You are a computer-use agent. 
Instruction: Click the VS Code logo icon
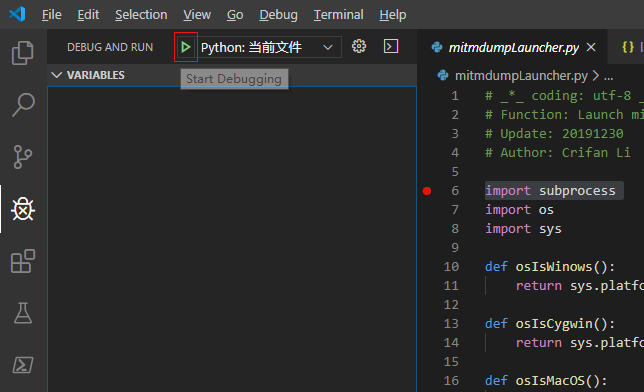pos(17,14)
